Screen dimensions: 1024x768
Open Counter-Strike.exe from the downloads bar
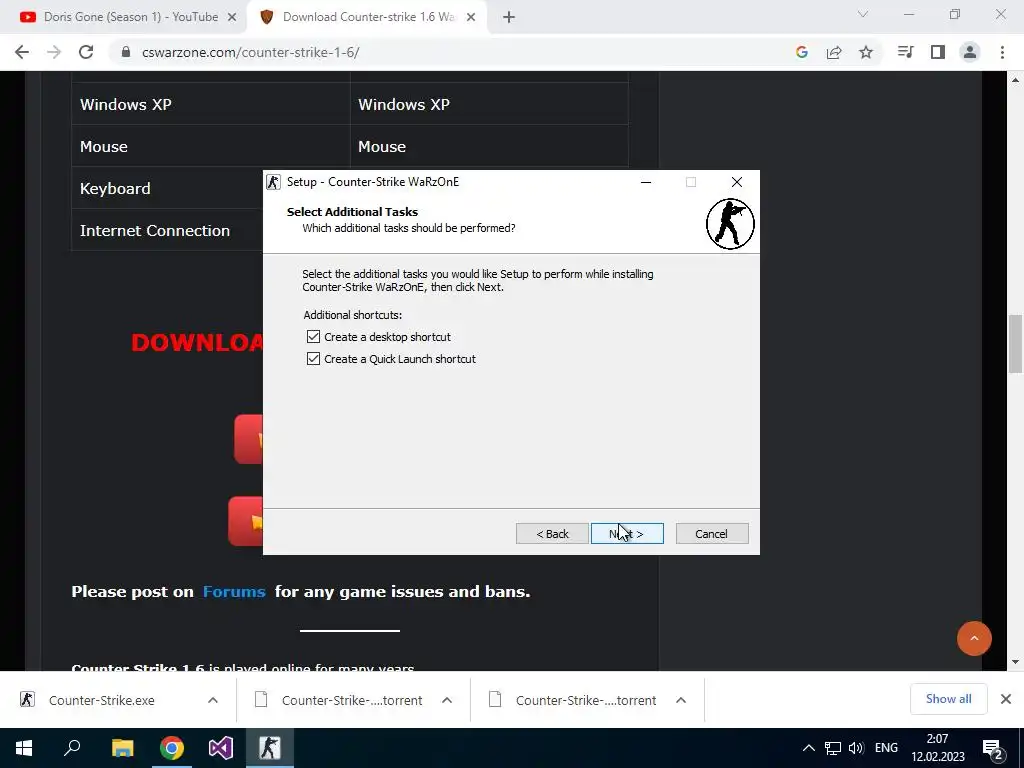(x=102, y=700)
